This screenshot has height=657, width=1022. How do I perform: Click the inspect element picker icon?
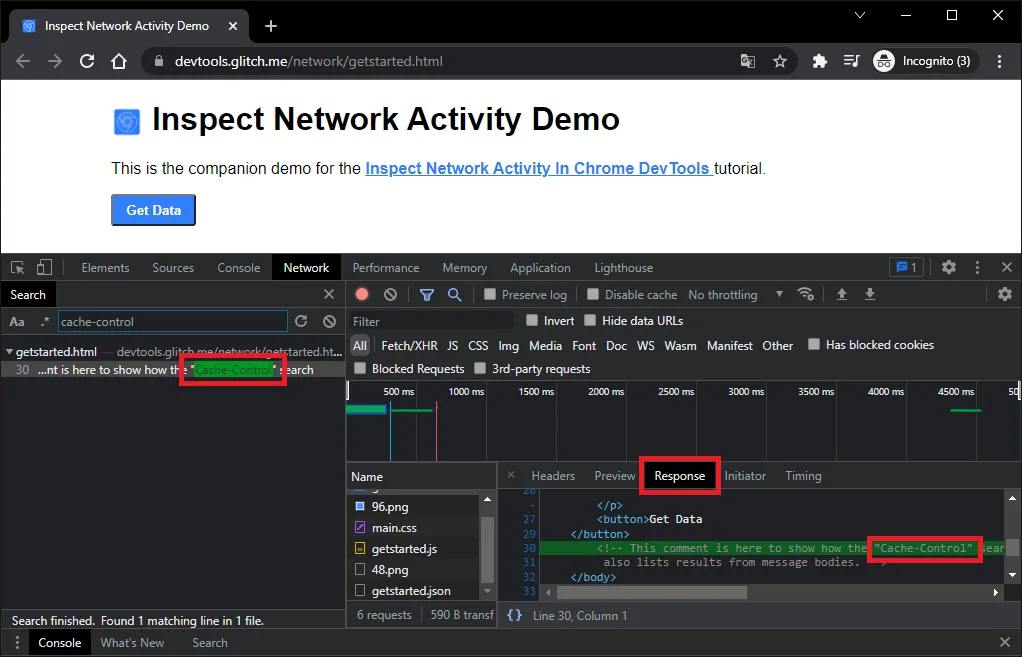(x=18, y=268)
